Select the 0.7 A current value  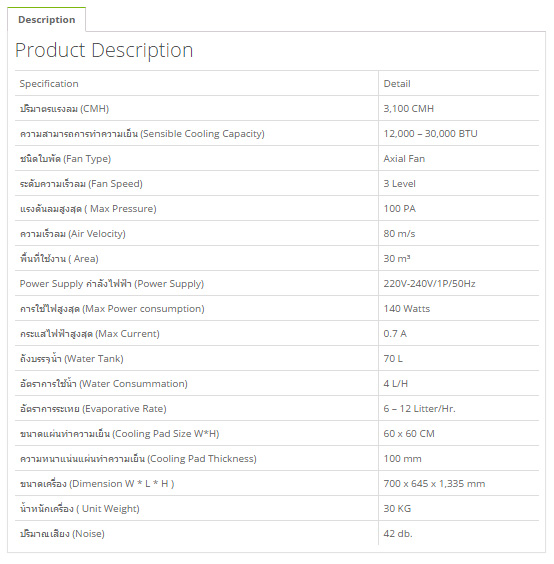coord(395,333)
